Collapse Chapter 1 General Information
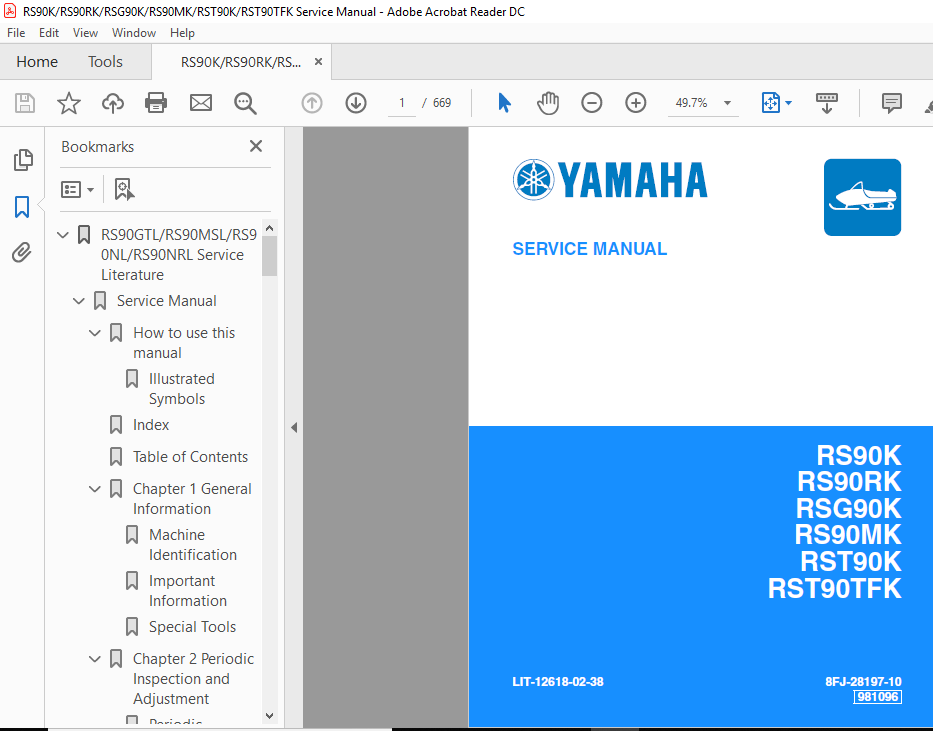933x731 pixels. pyautogui.click(x=95, y=489)
